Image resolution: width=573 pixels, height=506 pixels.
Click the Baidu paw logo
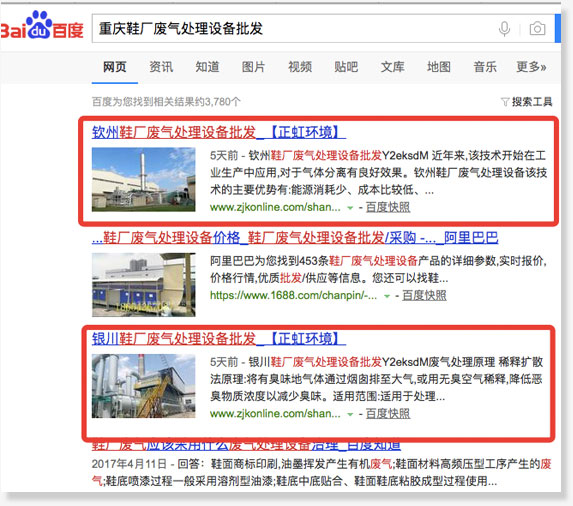pos(39,25)
